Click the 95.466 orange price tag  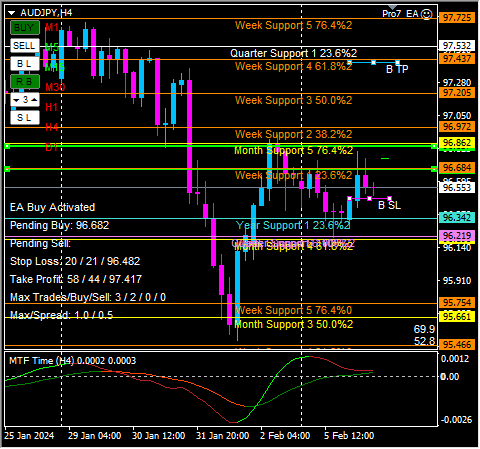(457, 344)
